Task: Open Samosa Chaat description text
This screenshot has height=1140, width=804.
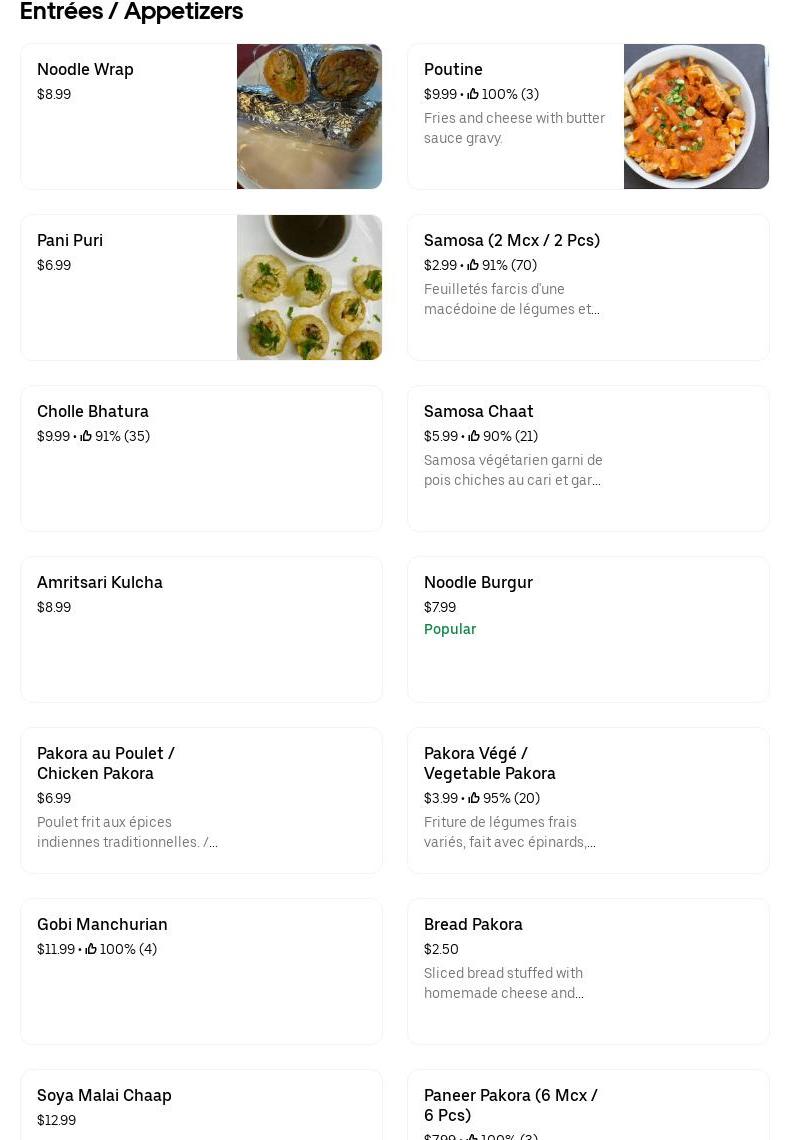Action: [513, 470]
